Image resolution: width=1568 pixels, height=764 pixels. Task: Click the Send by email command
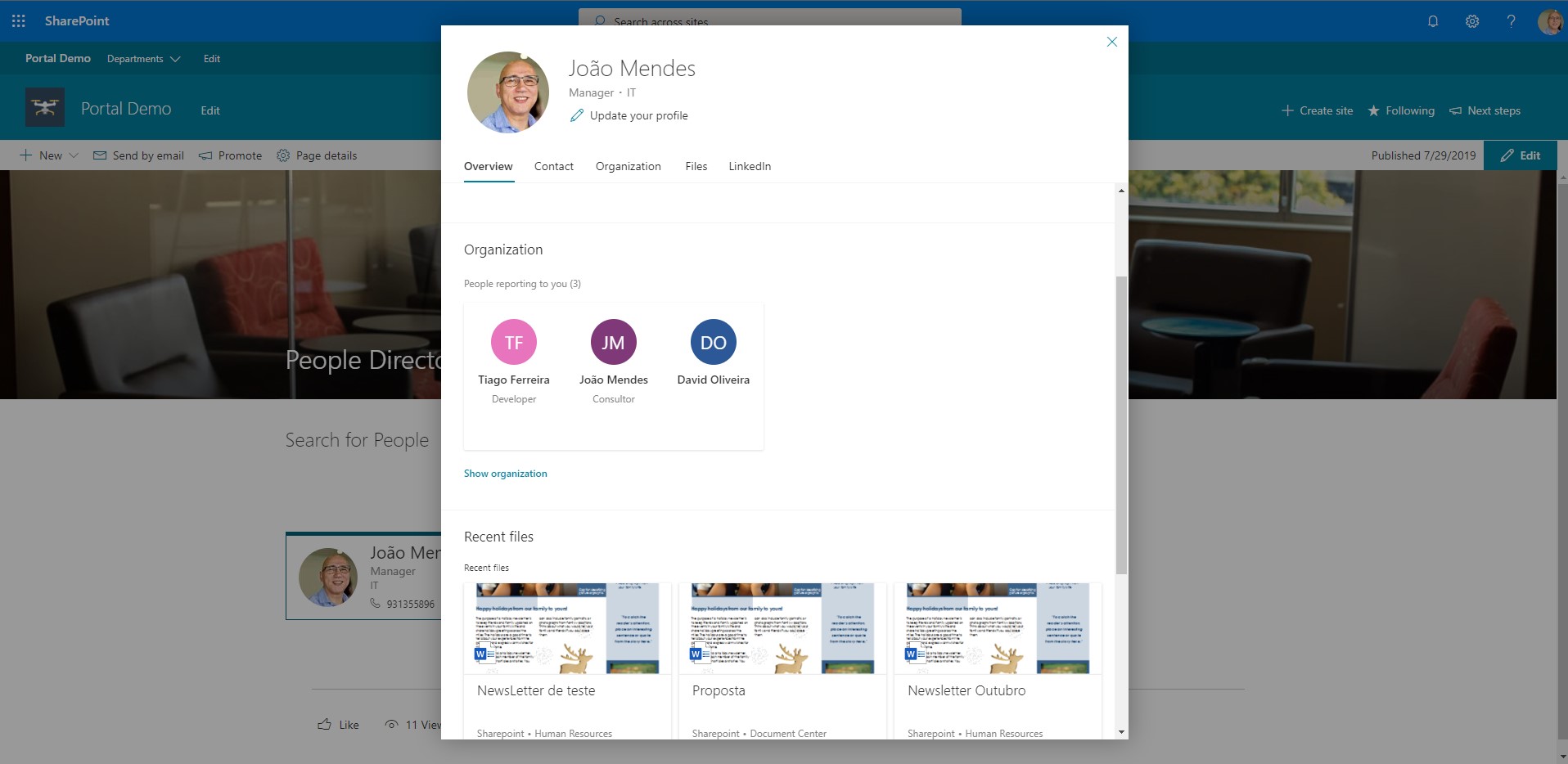coord(138,155)
